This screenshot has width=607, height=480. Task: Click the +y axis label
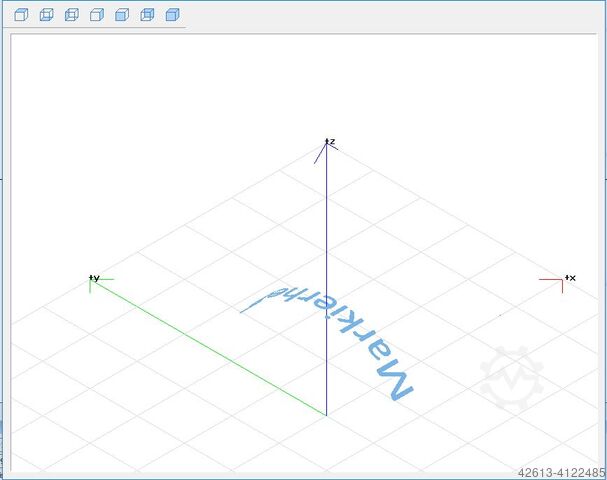[x=94, y=277]
